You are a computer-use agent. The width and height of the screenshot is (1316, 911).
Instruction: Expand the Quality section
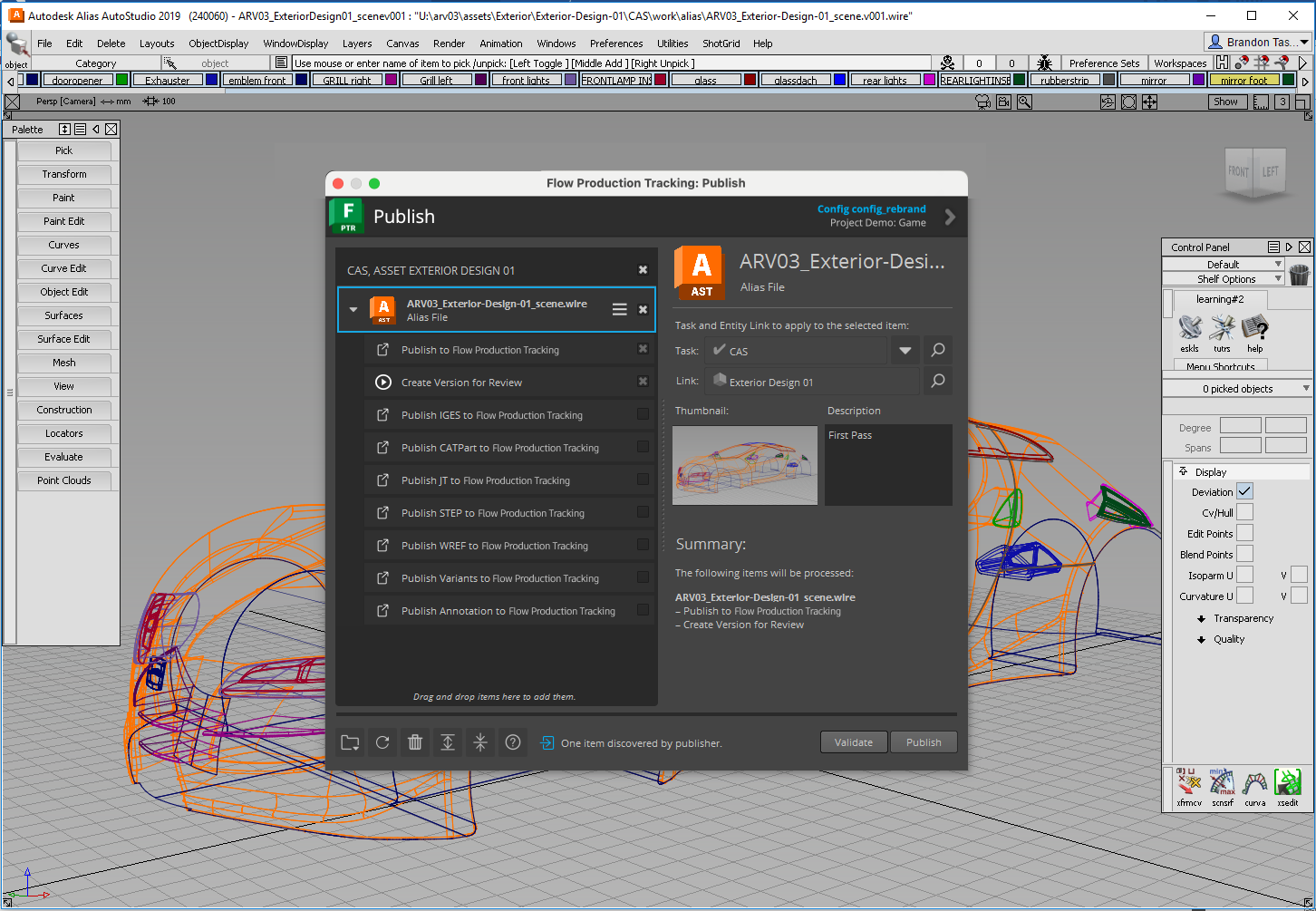pos(1202,639)
